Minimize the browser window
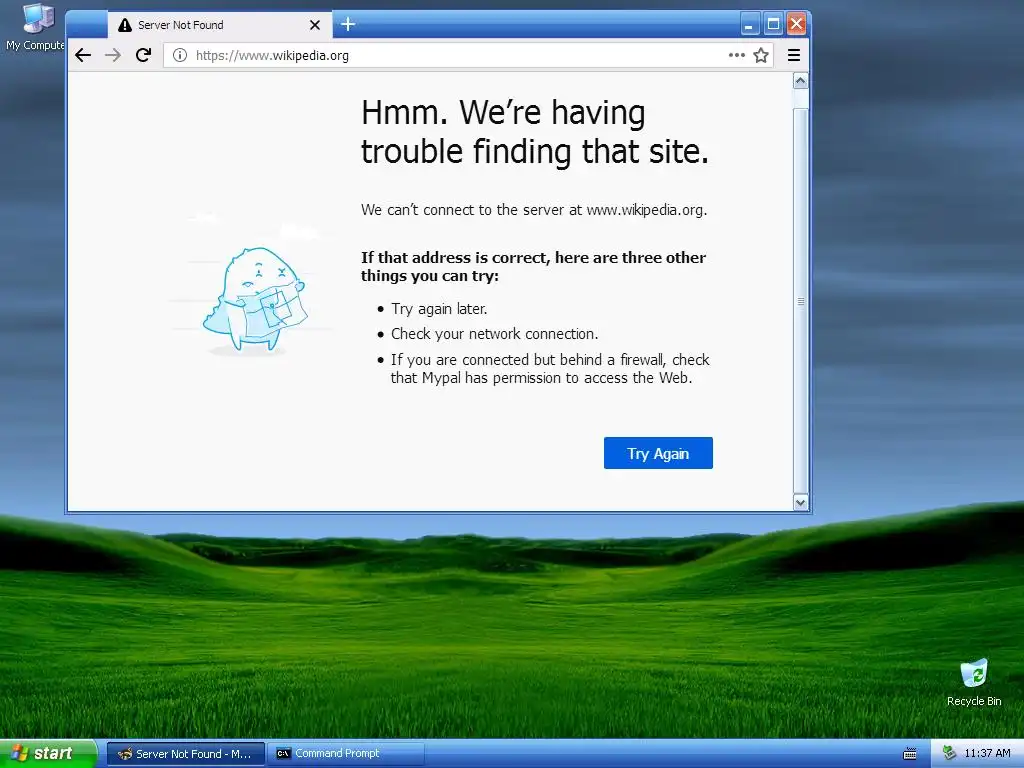The height and width of the screenshot is (768, 1024). coord(750,25)
